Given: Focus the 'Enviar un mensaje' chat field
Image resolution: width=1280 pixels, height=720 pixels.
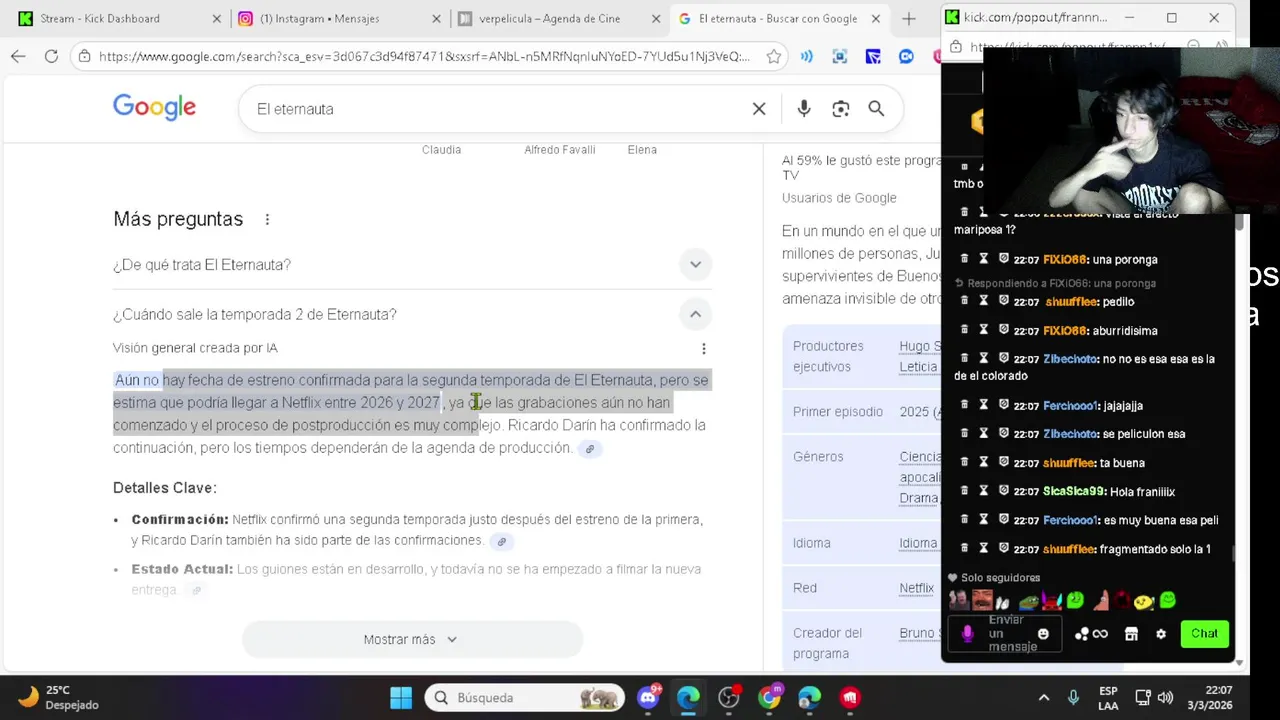Looking at the screenshot, I should [x=1007, y=634].
